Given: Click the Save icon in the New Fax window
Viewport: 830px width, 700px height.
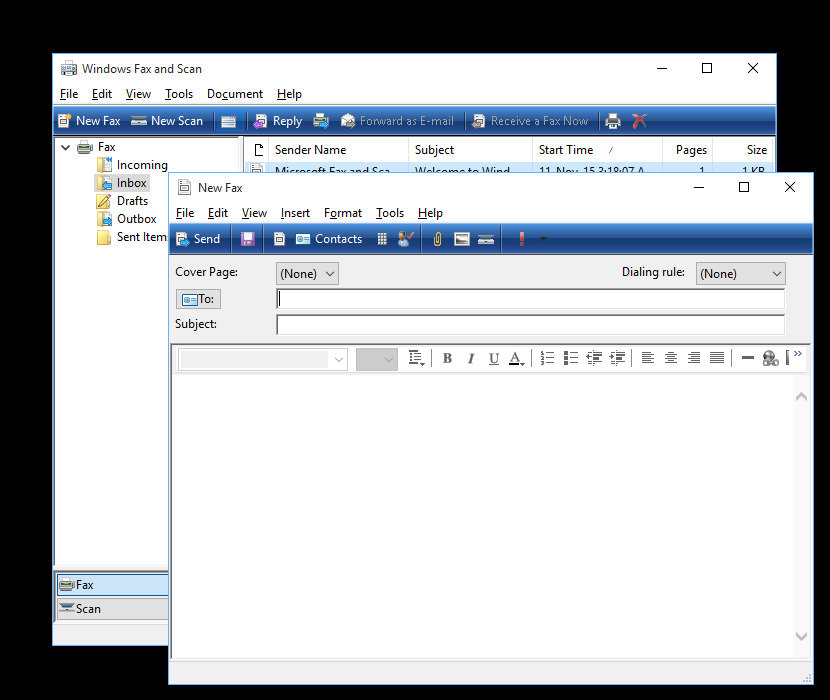Looking at the screenshot, I should coord(247,238).
